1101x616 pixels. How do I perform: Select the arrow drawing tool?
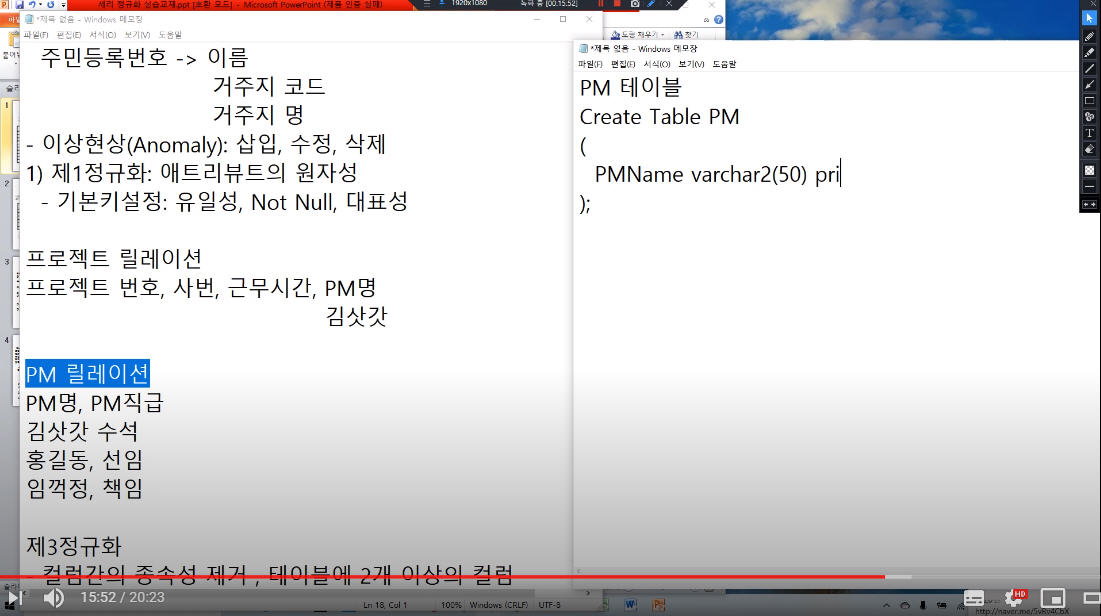click(1089, 85)
